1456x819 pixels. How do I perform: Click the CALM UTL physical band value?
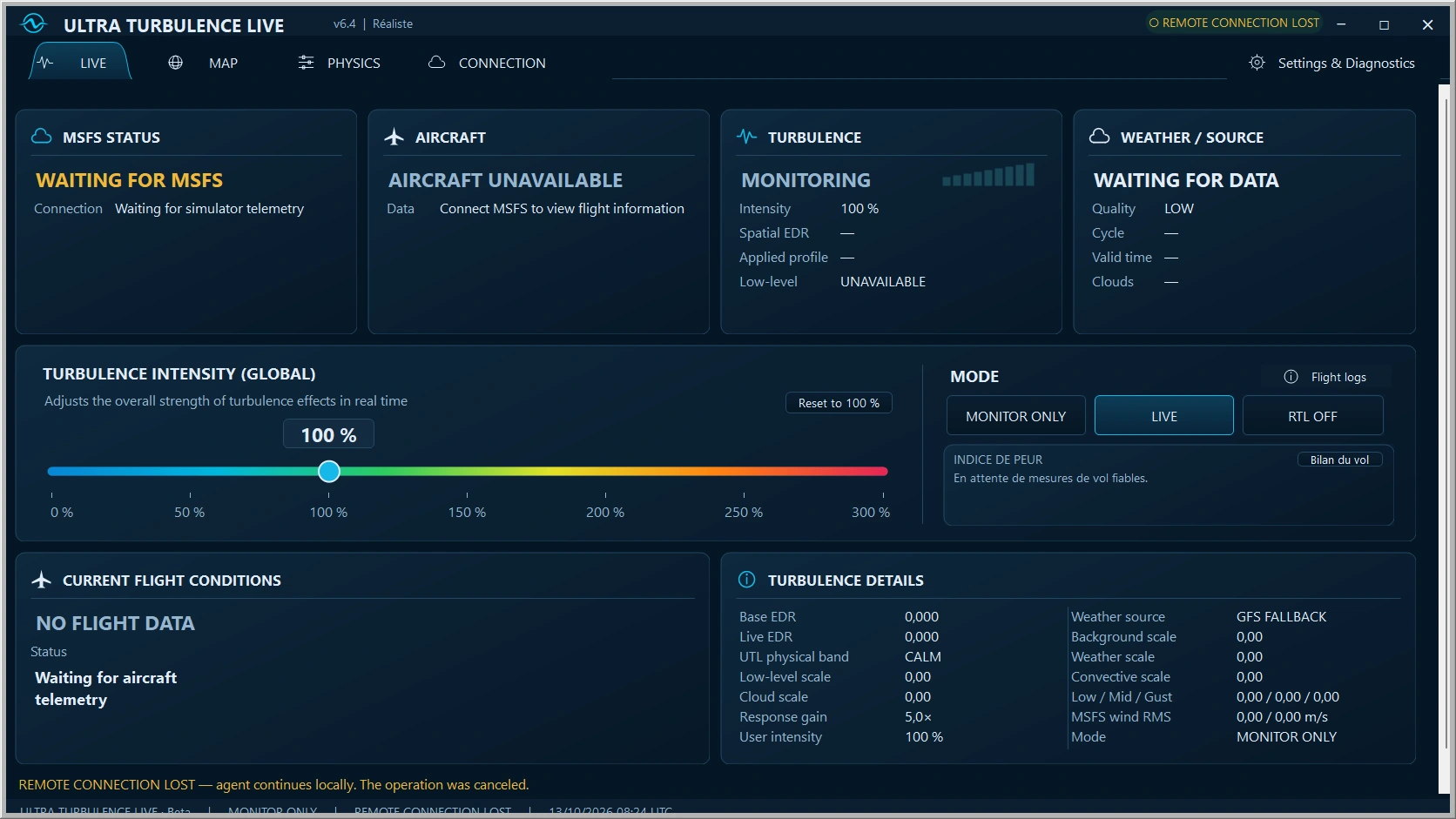(922, 656)
